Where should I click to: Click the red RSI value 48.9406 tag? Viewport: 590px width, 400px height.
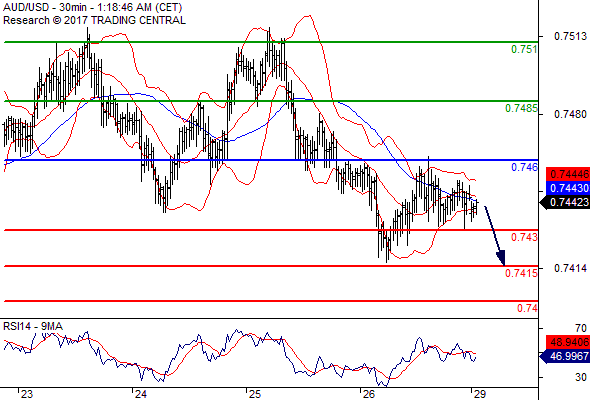(x=568, y=342)
